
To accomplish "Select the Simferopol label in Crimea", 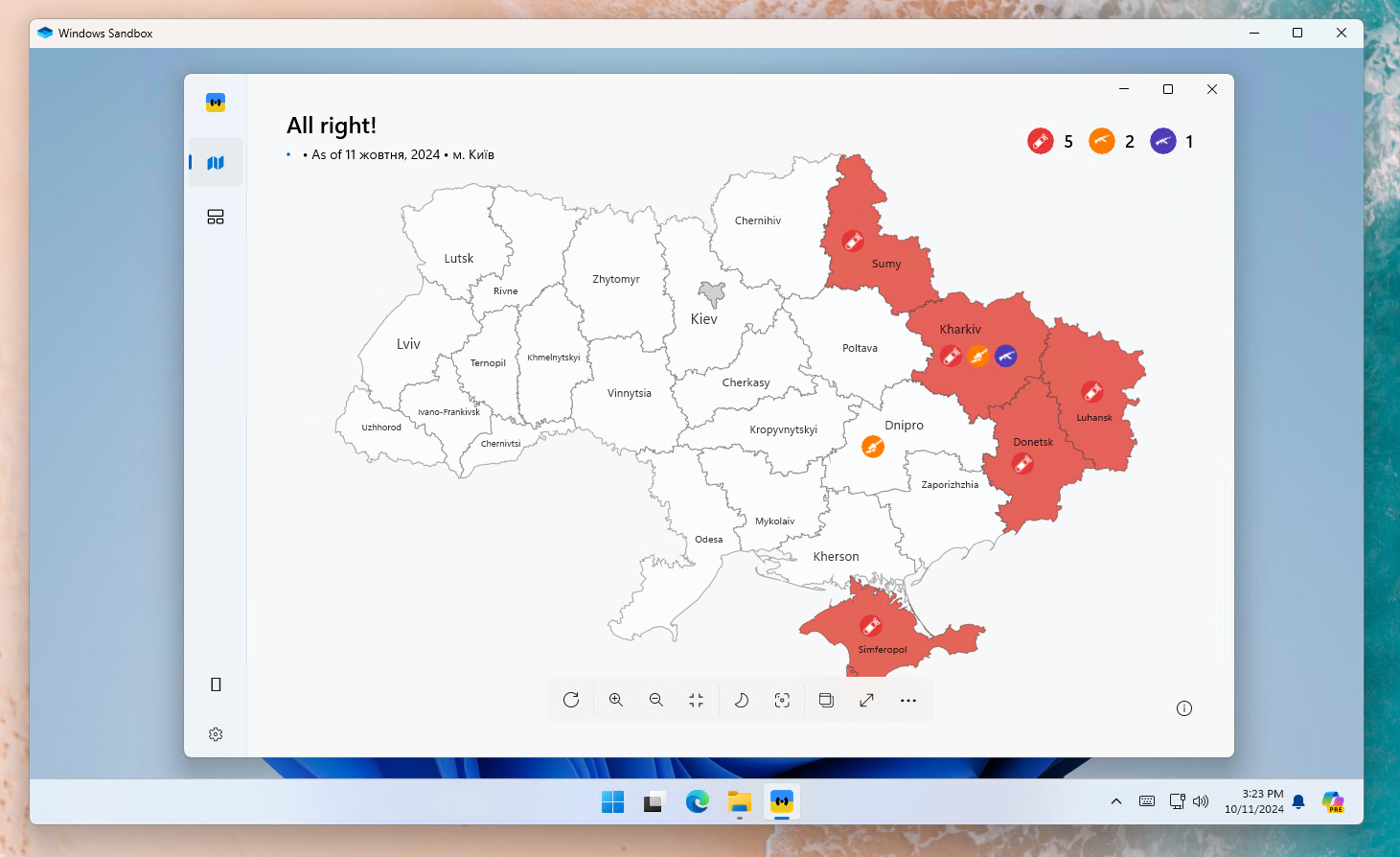I will pos(883,650).
